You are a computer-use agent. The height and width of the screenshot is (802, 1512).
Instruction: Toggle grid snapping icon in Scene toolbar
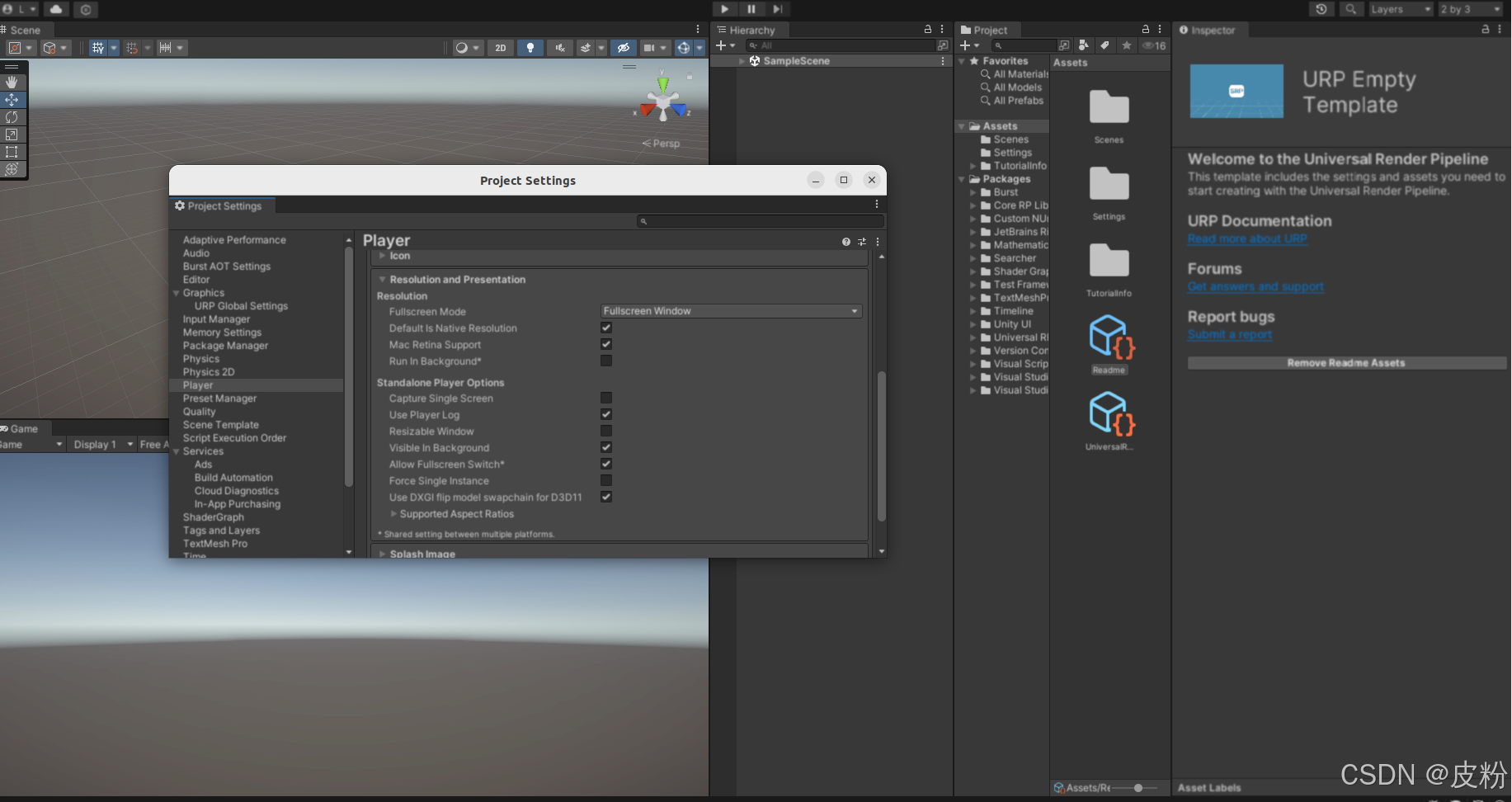click(x=98, y=48)
